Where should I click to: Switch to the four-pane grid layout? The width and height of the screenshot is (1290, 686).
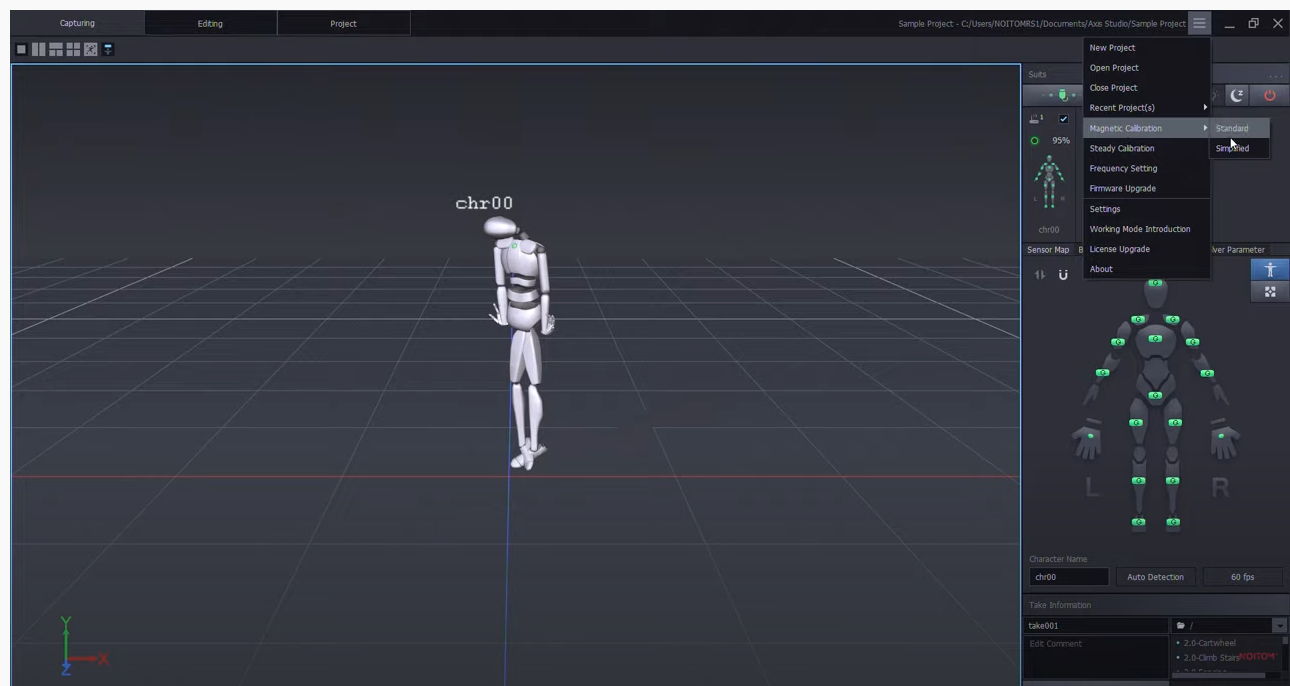pos(72,50)
